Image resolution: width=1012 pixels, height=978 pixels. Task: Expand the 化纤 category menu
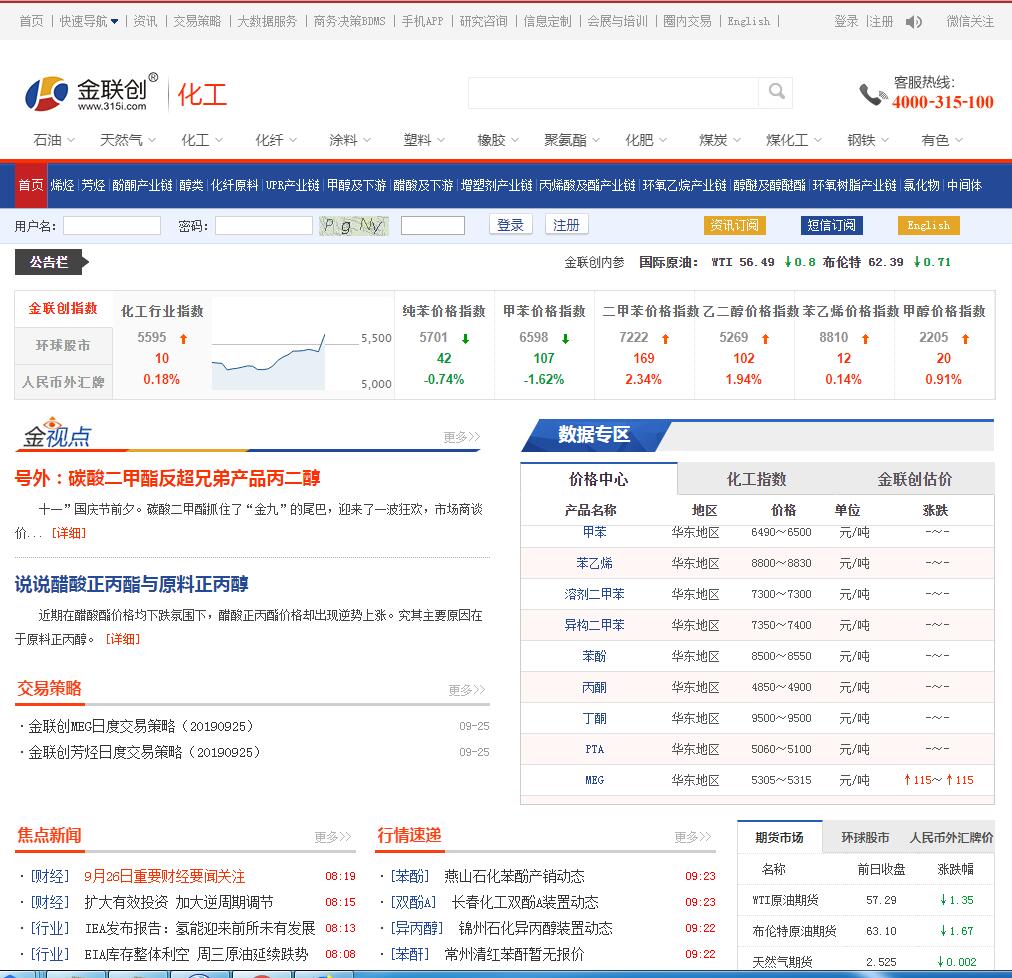pyautogui.click(x=276, y=140)
